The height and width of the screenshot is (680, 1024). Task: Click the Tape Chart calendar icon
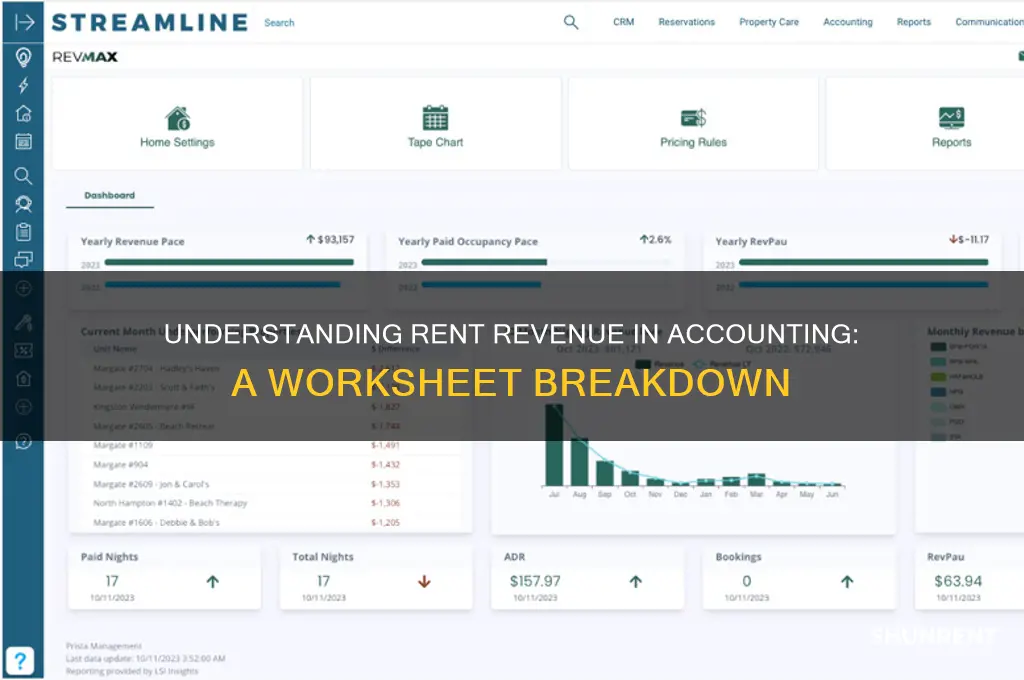[435, 118]
